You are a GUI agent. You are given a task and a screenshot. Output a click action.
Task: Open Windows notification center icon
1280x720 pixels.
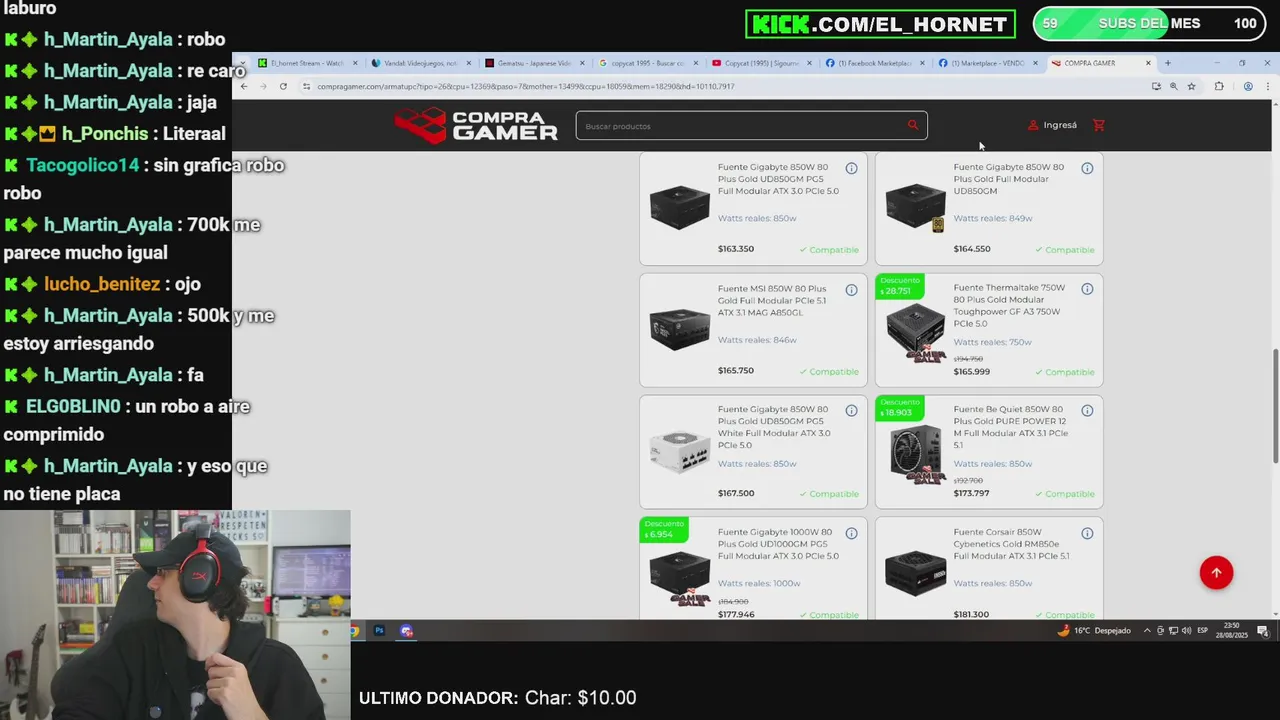(1263, 631)
